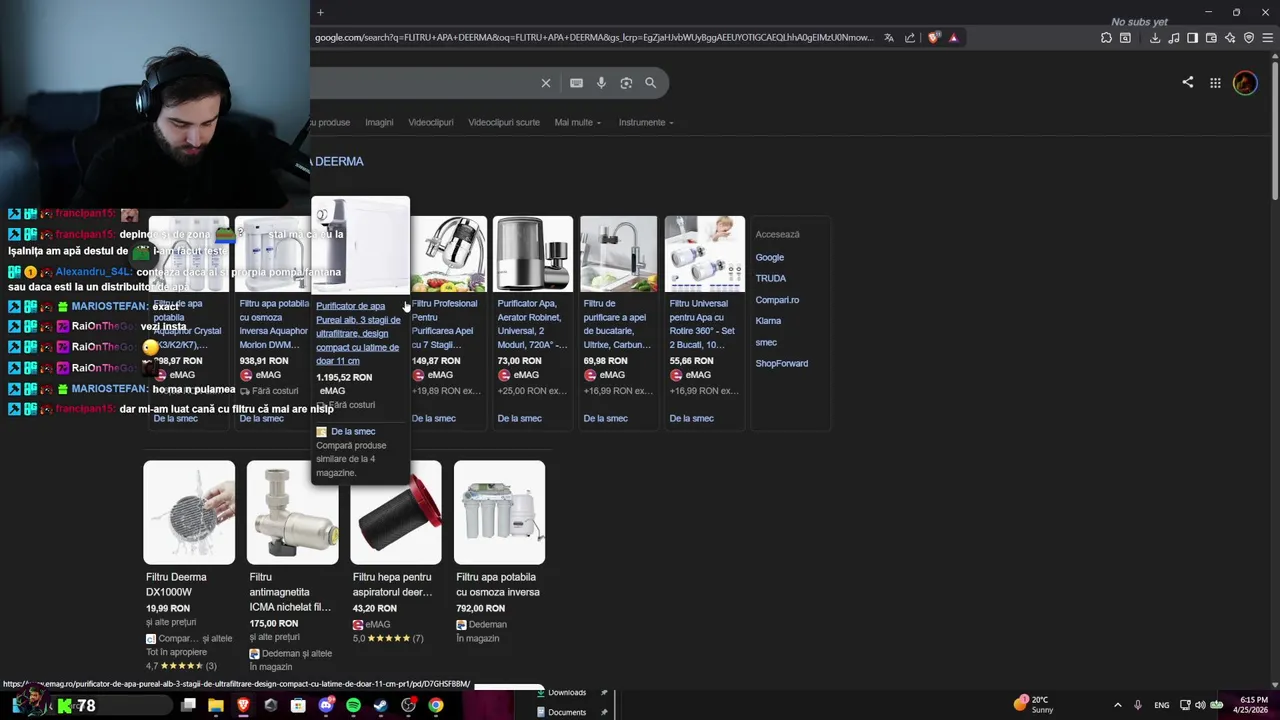Open the Google account avatar
This screenshot has height=720, width=1280.
coord(1245,83)
